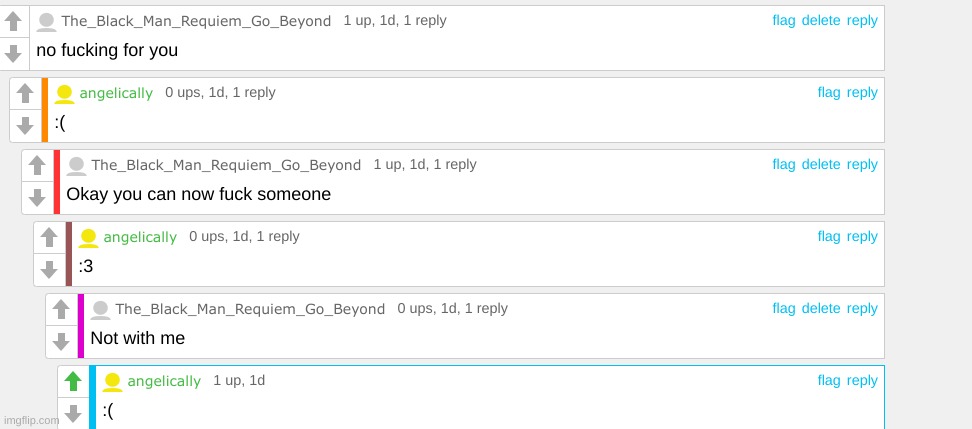Click angelically's yellow avatar on ":3" comment
The height and width of the screenshot is (429, 972).
click(x=88, y=237)
